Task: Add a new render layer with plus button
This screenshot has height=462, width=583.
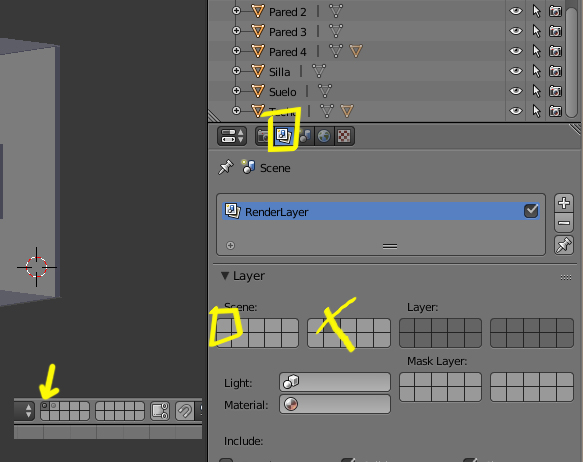Action: [564, 203]
